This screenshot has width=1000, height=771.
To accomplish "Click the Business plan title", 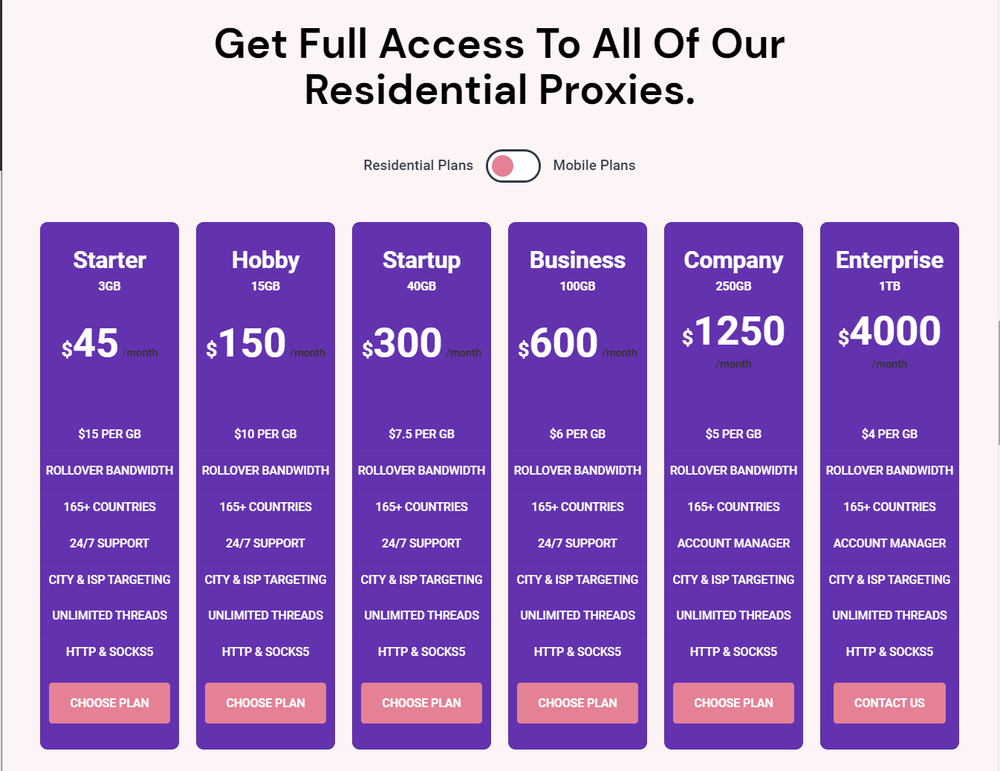I will coord(577,260).
